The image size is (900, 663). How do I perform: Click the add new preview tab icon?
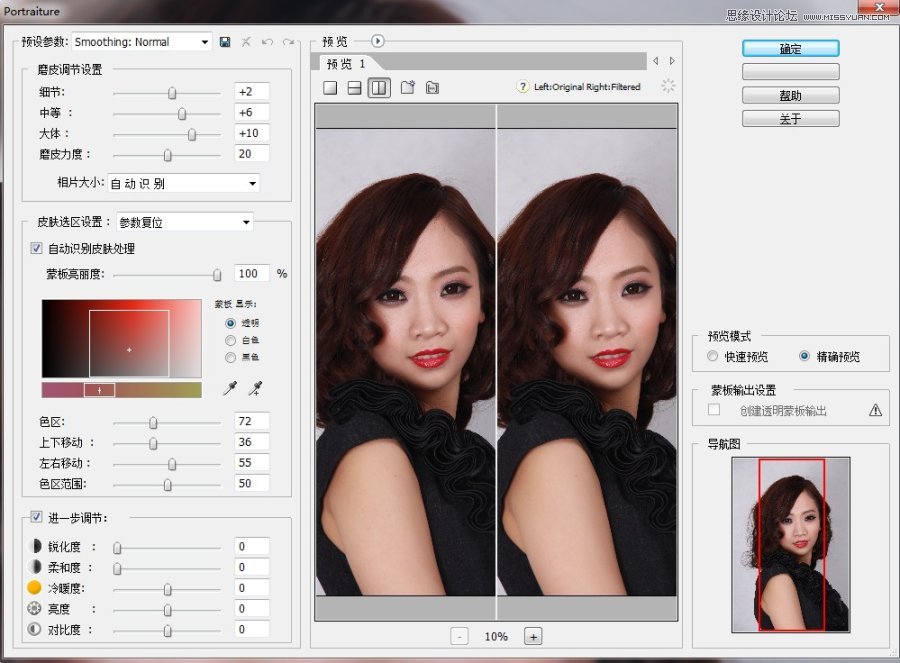(407, 88)
